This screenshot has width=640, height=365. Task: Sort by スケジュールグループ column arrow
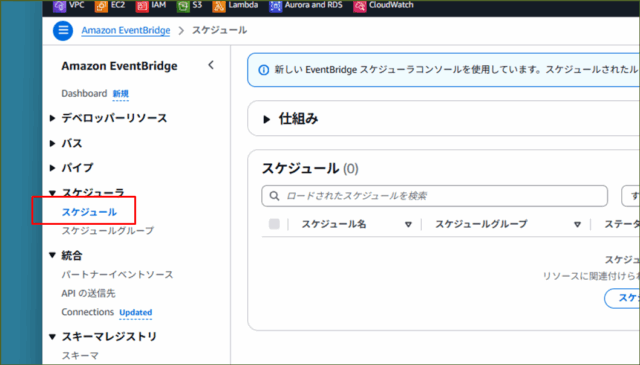click(x=577, y=225)
